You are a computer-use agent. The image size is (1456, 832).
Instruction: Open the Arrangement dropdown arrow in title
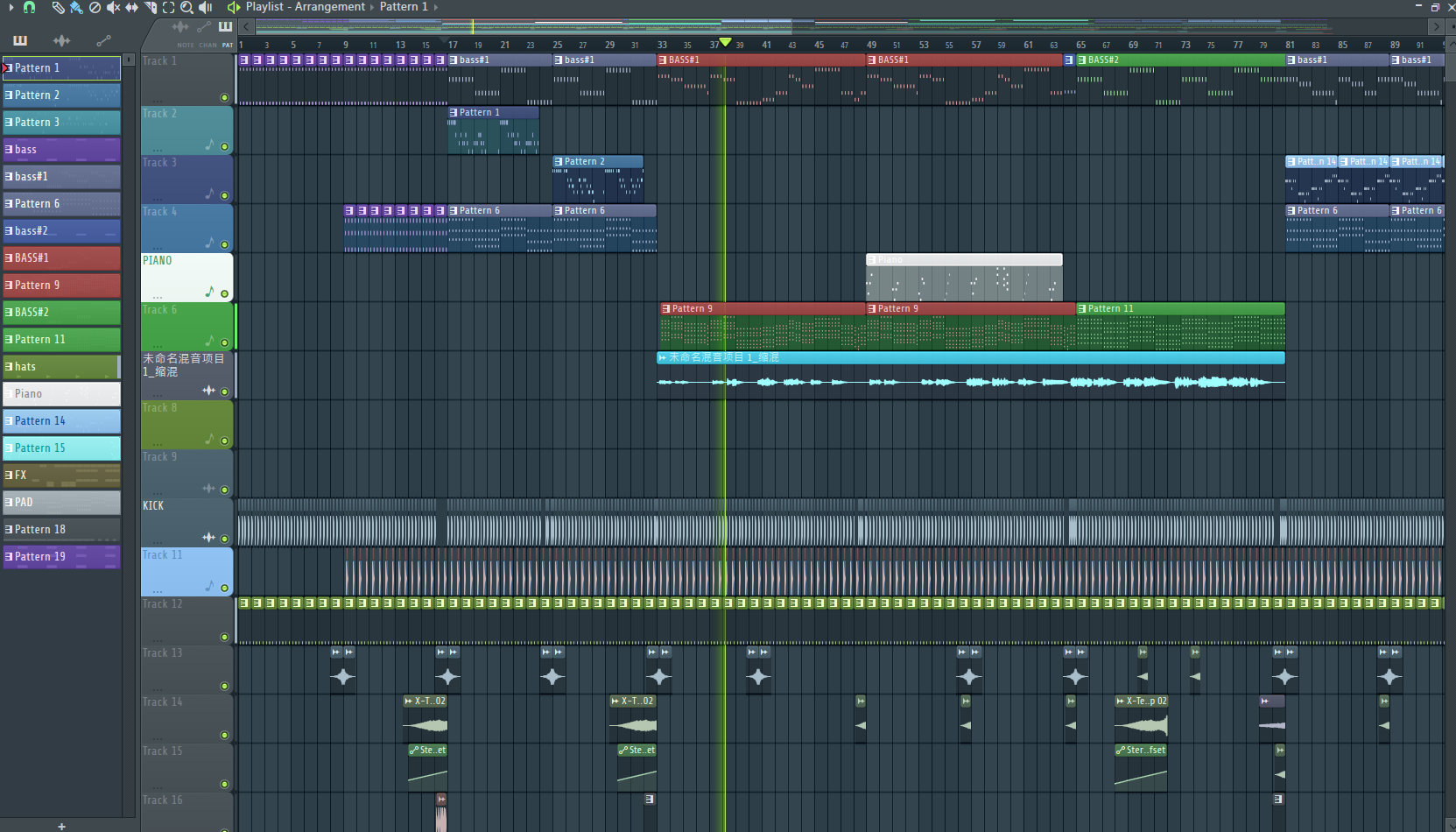point(371,7)
